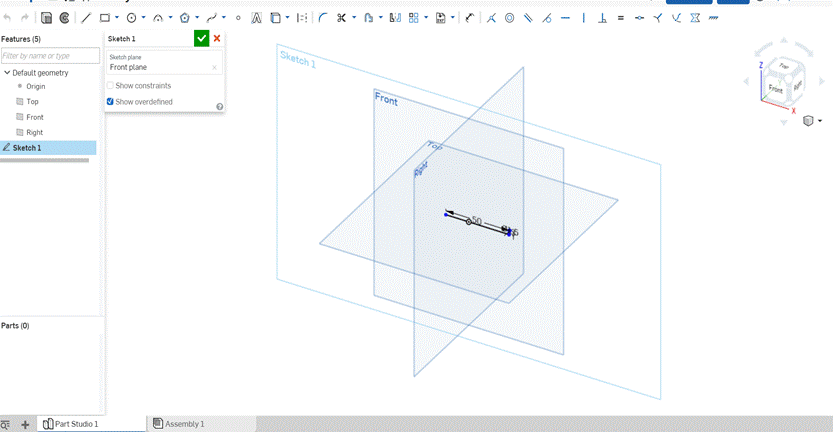Apply the Normal constraint
Viewport: 833px width, 432px height.
tap(658, 18)
